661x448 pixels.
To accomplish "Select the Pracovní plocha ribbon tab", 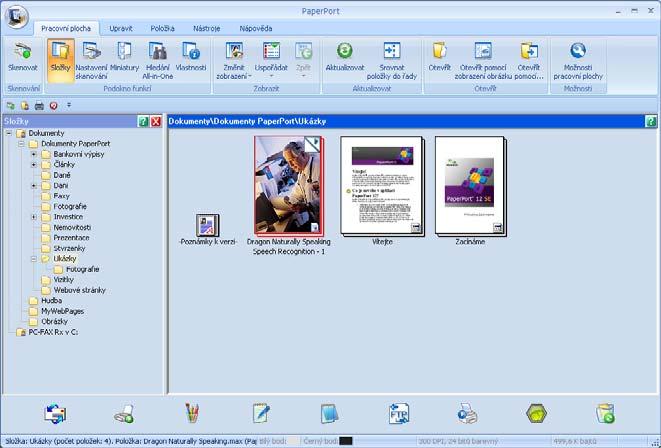I will click(66, 29).
